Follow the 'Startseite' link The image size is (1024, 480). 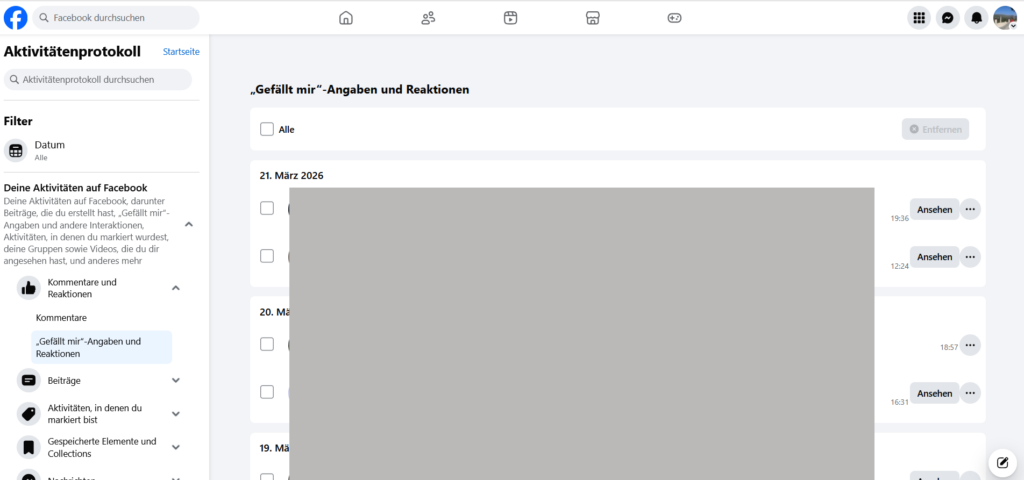[181, 51]
